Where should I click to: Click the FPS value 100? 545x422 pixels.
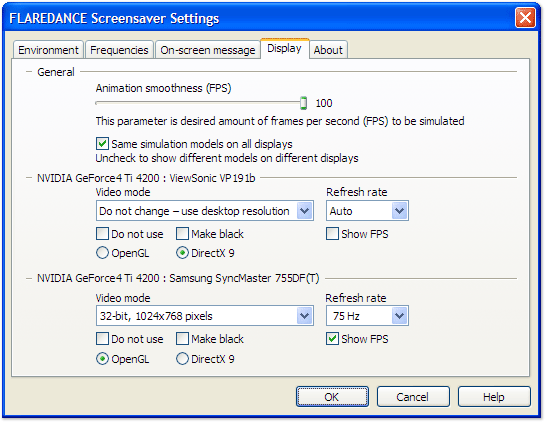[324, 103]
